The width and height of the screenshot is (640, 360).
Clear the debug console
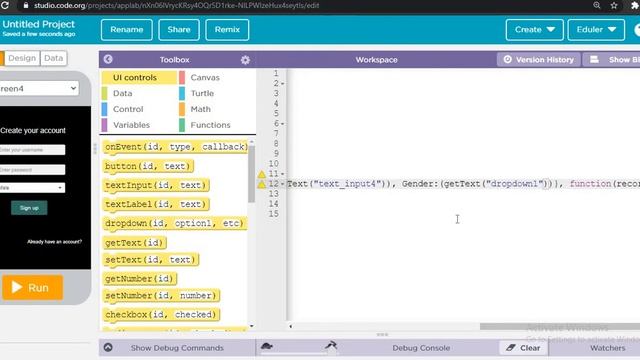tap(523, 348)
